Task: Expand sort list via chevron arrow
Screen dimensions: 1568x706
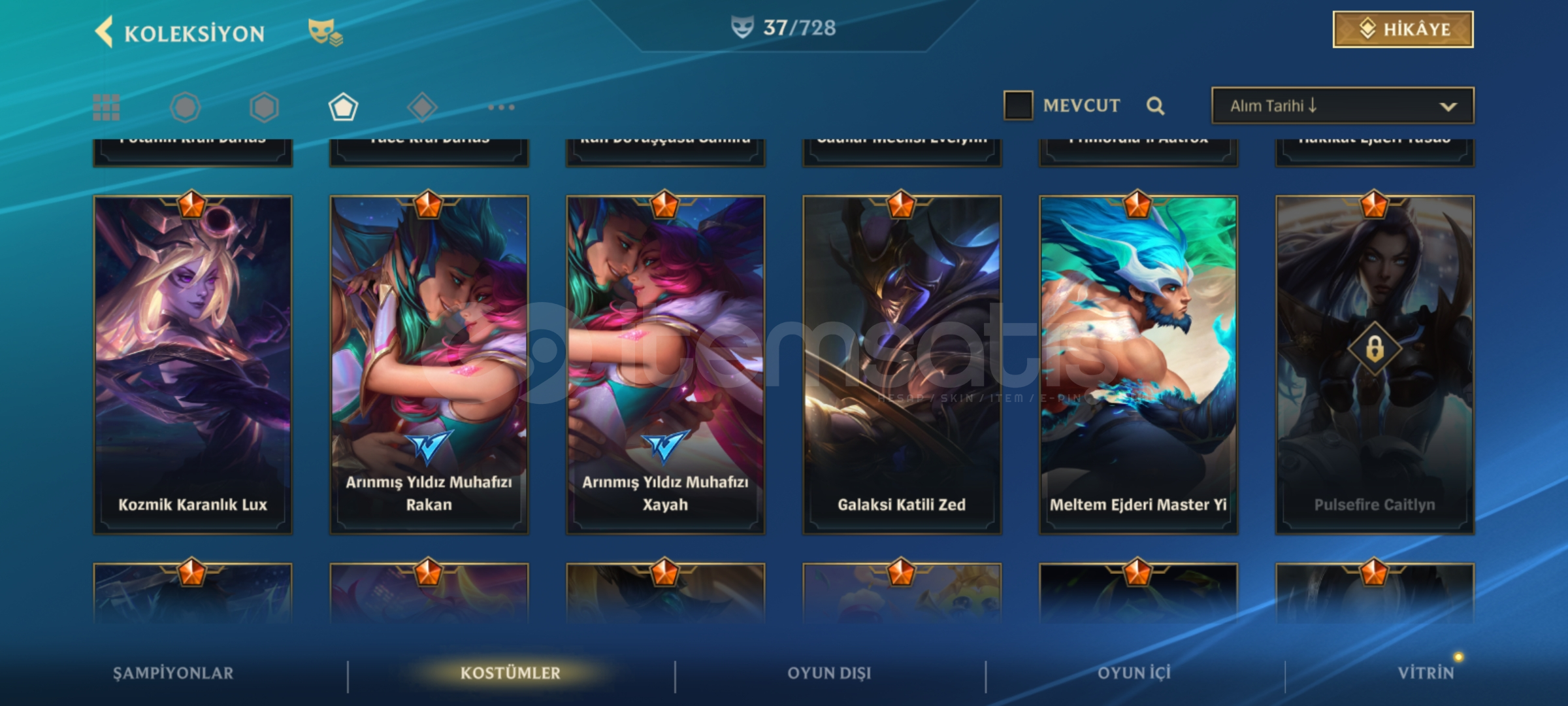Action: (x=1448, y=107)
